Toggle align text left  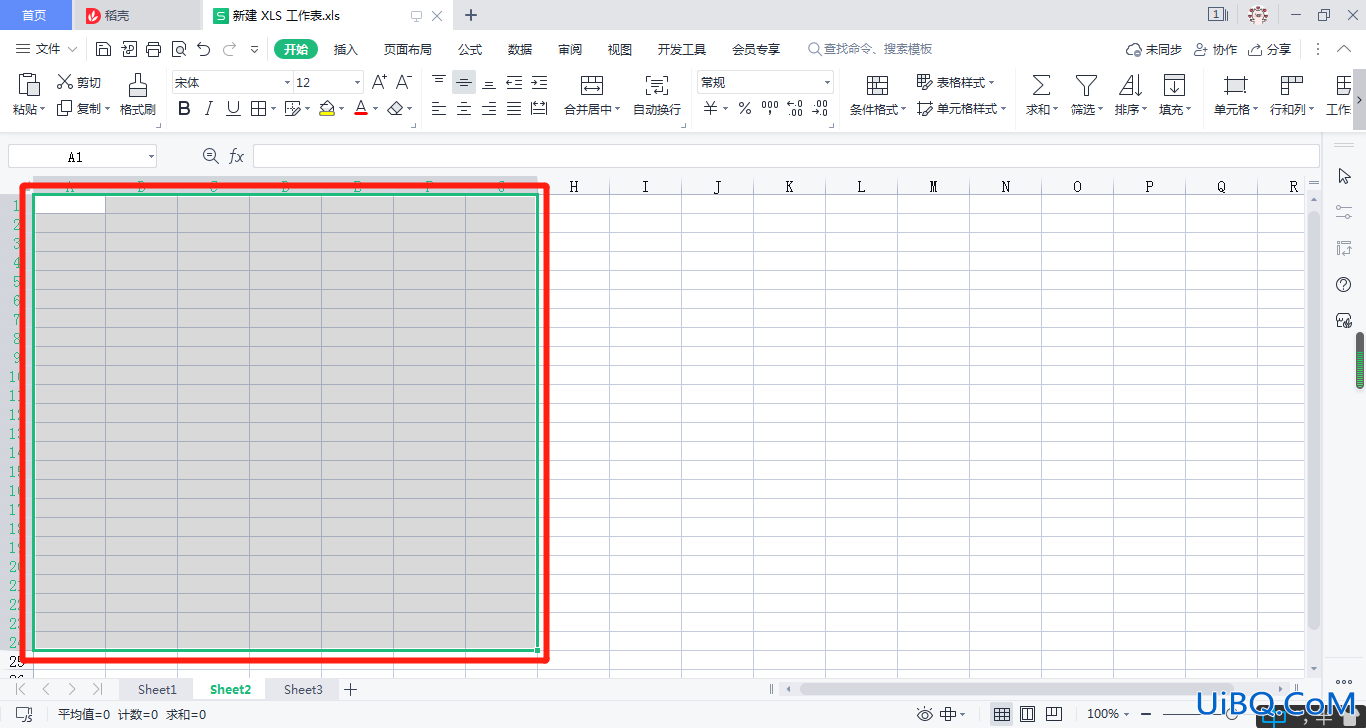tap(439, 109)
